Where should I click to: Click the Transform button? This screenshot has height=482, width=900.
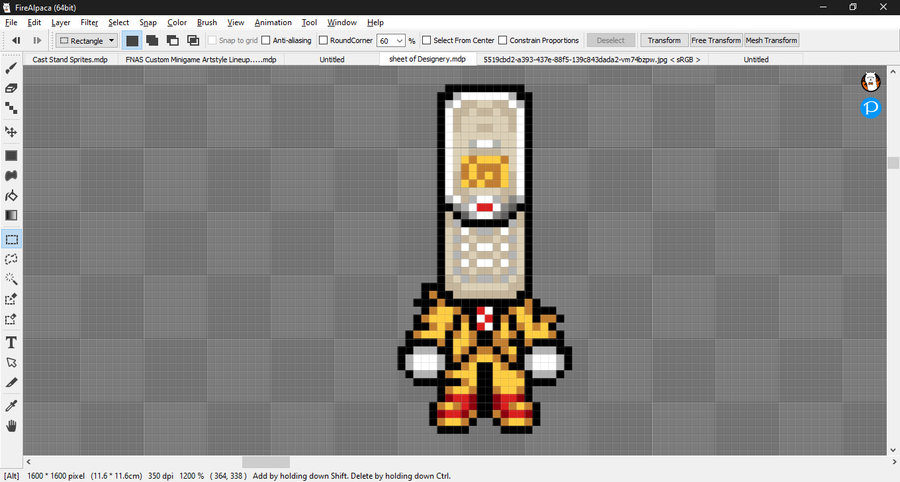tap(664, 40)
